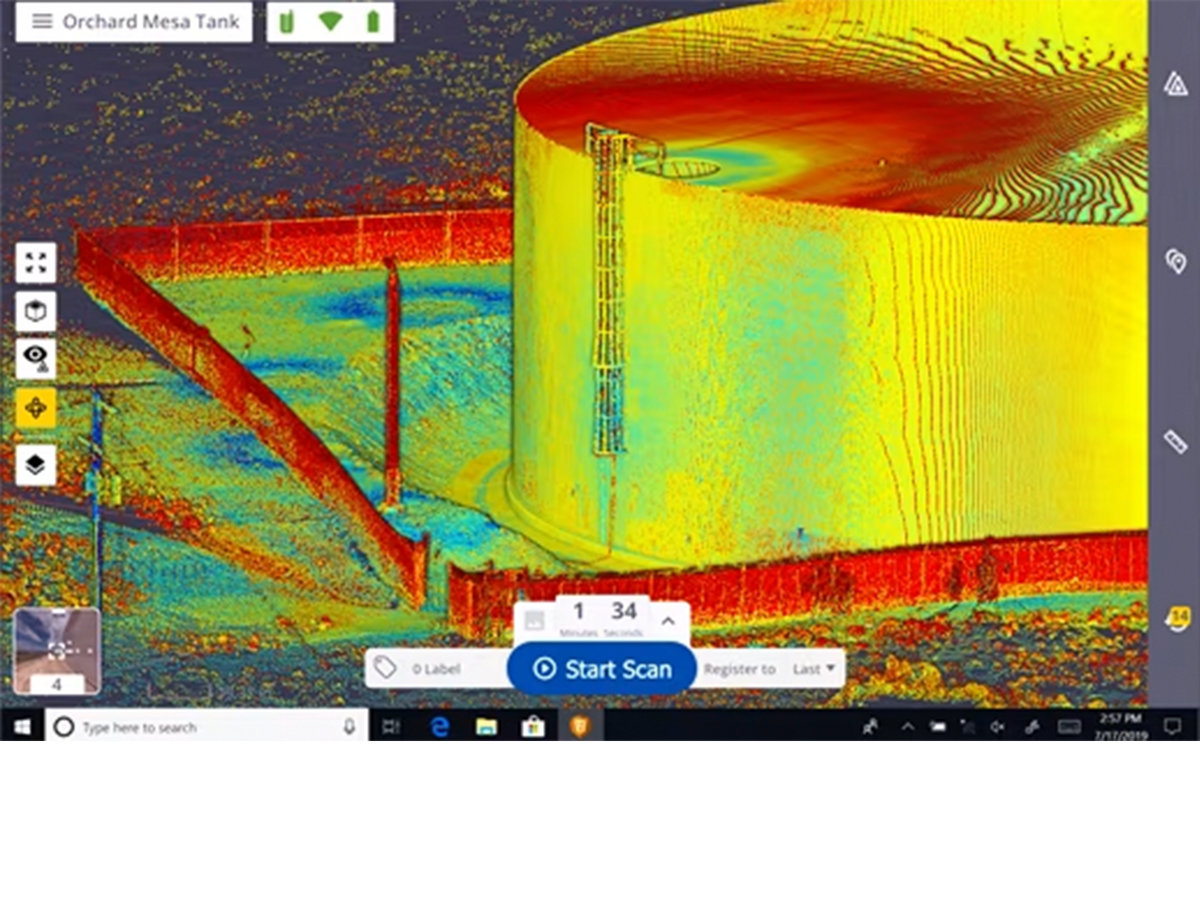Click the battery icon in system tray

tap(938, 727)
